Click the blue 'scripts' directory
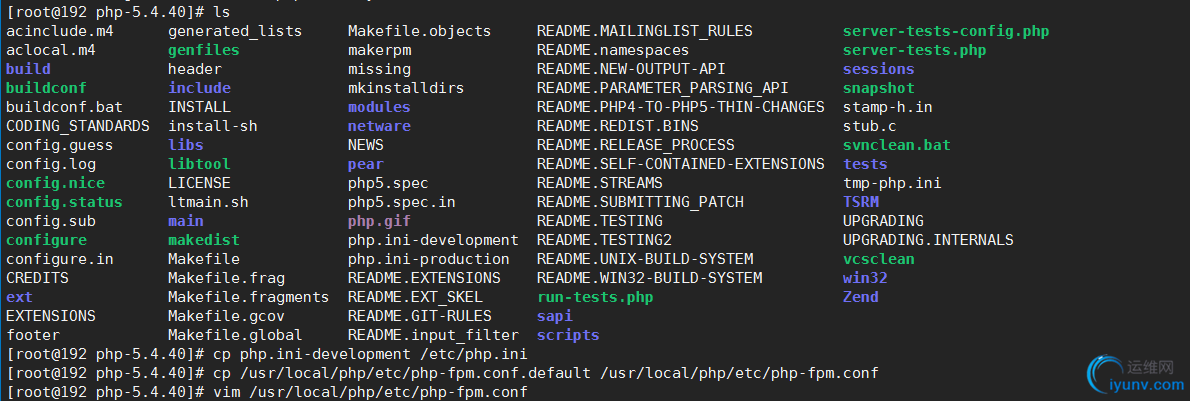 (568, 335)
